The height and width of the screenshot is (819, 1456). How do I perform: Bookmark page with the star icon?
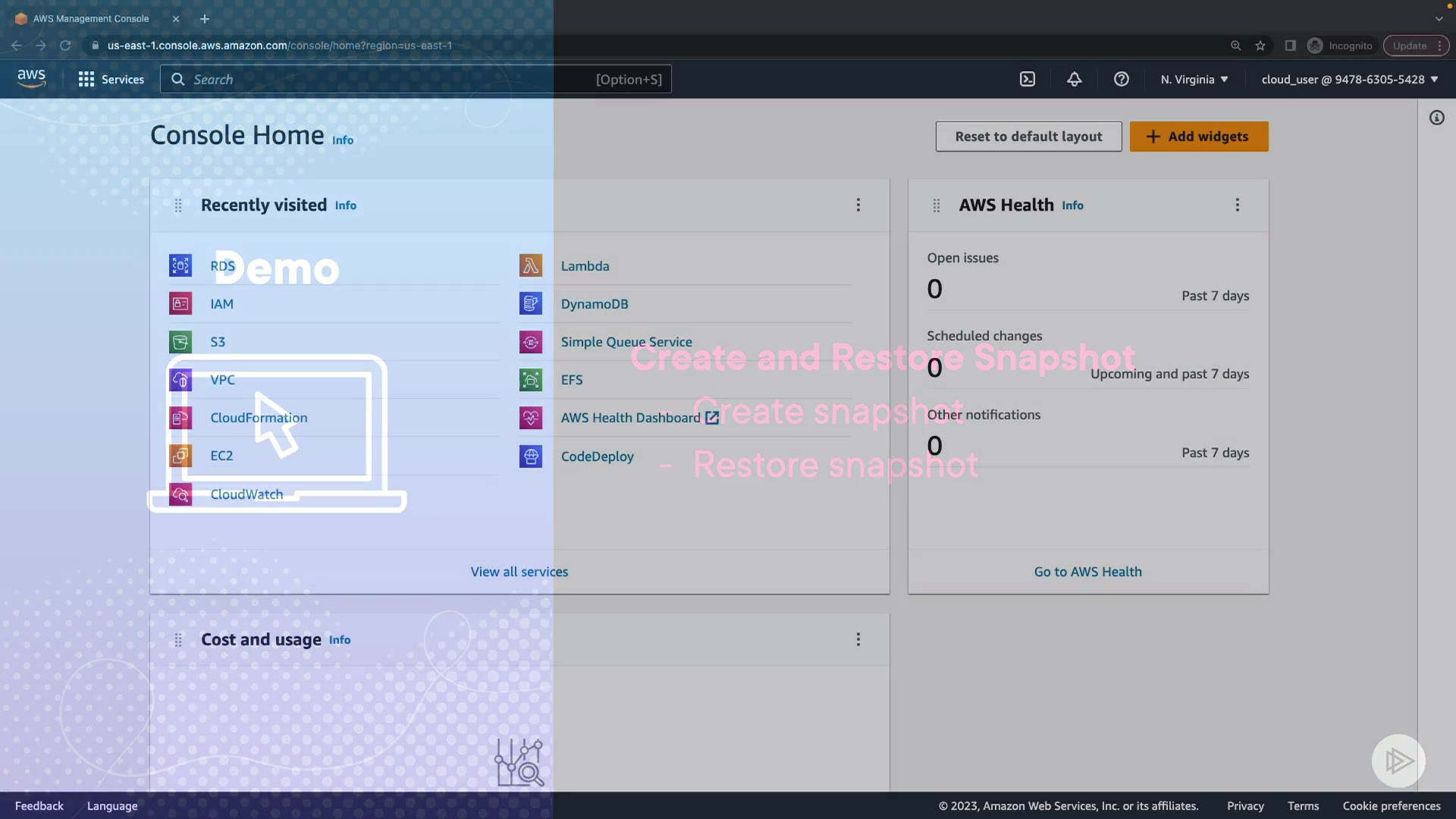click(1260, 45)
